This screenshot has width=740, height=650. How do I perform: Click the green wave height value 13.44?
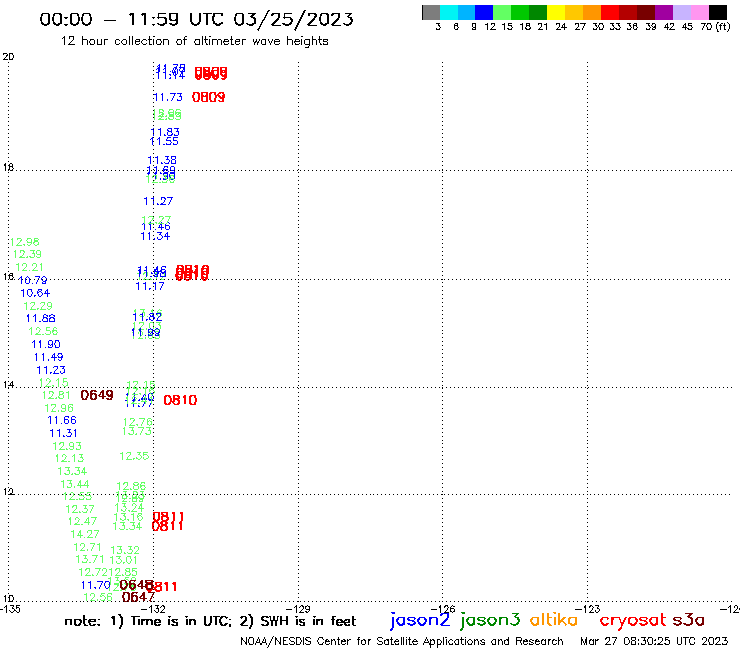(75, 484)
